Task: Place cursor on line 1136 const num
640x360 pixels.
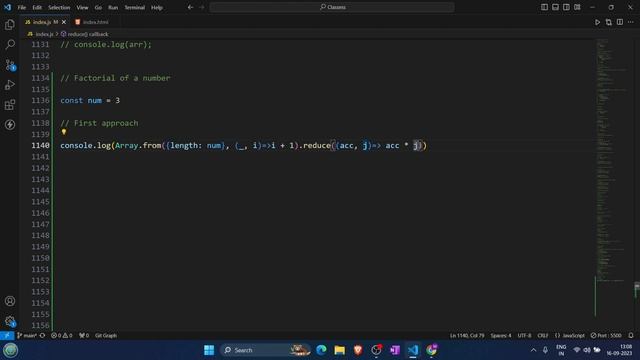Action: coord(90,100)
